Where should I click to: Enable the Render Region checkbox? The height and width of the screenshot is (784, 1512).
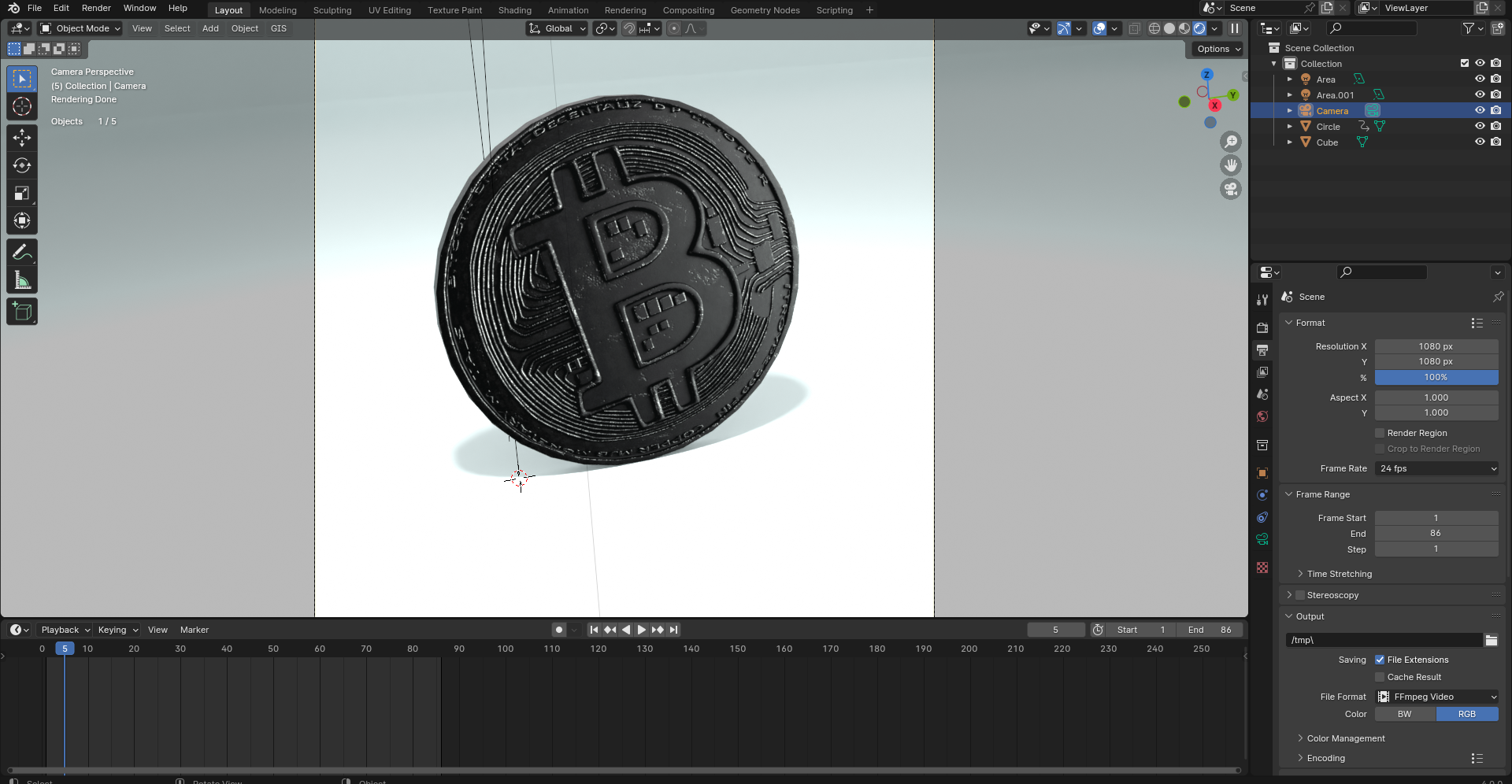[1380, 433]
